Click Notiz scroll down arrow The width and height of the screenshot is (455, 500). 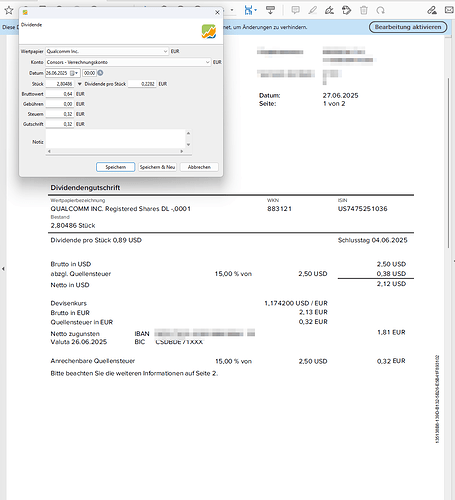tap(188, 145)
